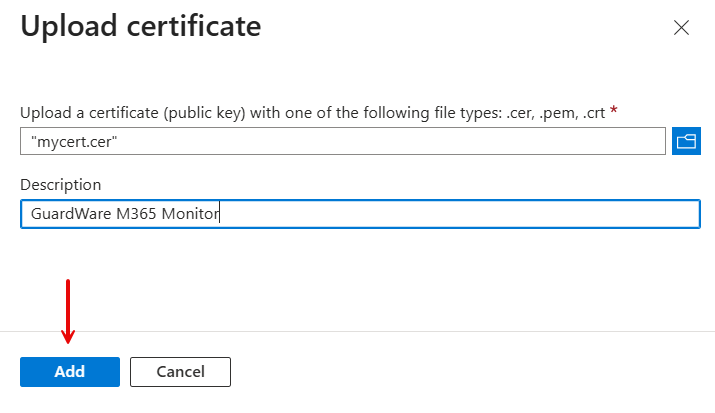
Task: Click the certificate file types instruction label
Action: 312,112
